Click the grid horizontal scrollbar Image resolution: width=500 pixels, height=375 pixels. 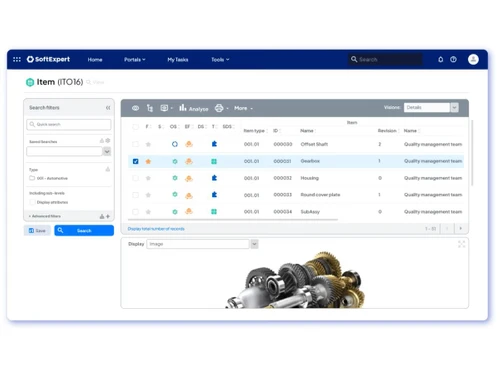click(x=233, y=220)
